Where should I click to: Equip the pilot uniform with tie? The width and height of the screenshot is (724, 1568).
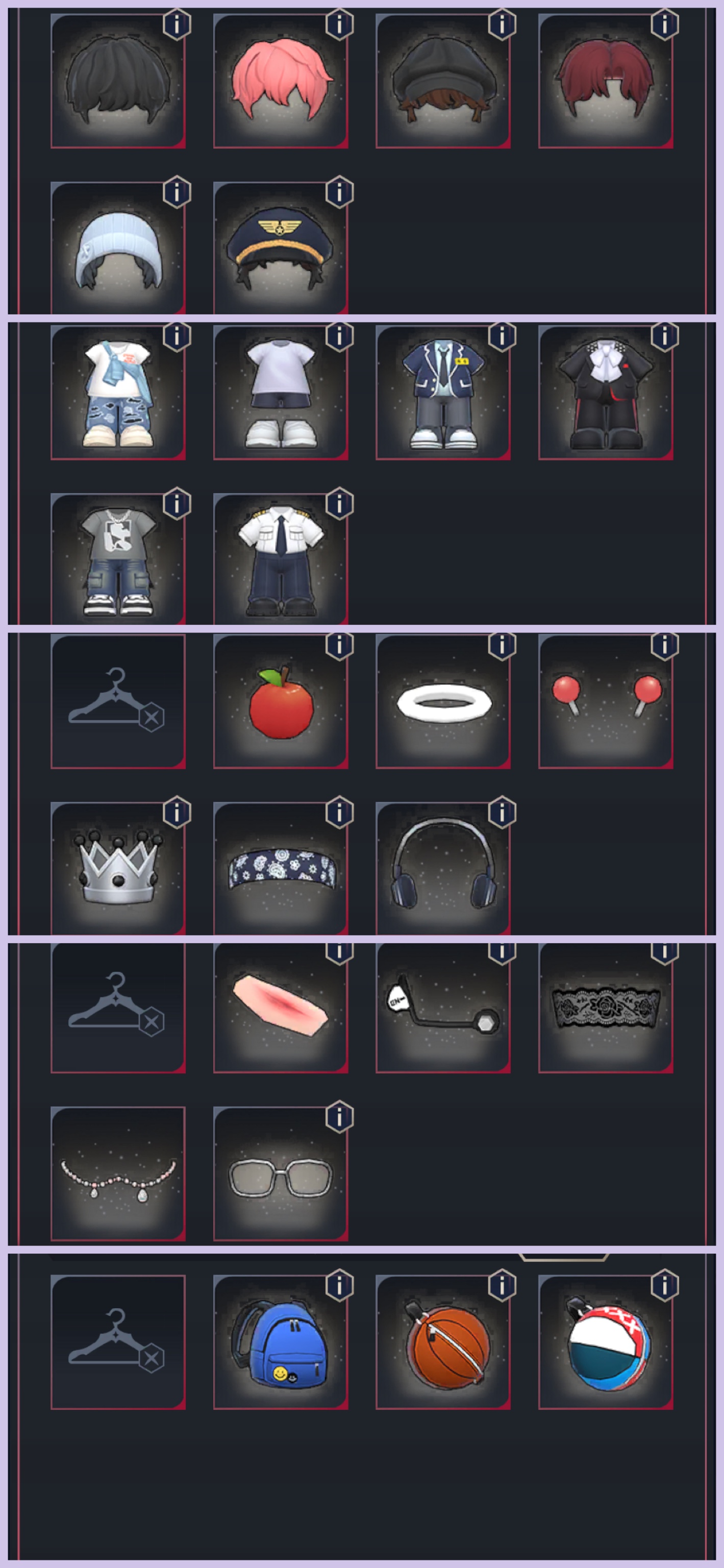point(281,559)
